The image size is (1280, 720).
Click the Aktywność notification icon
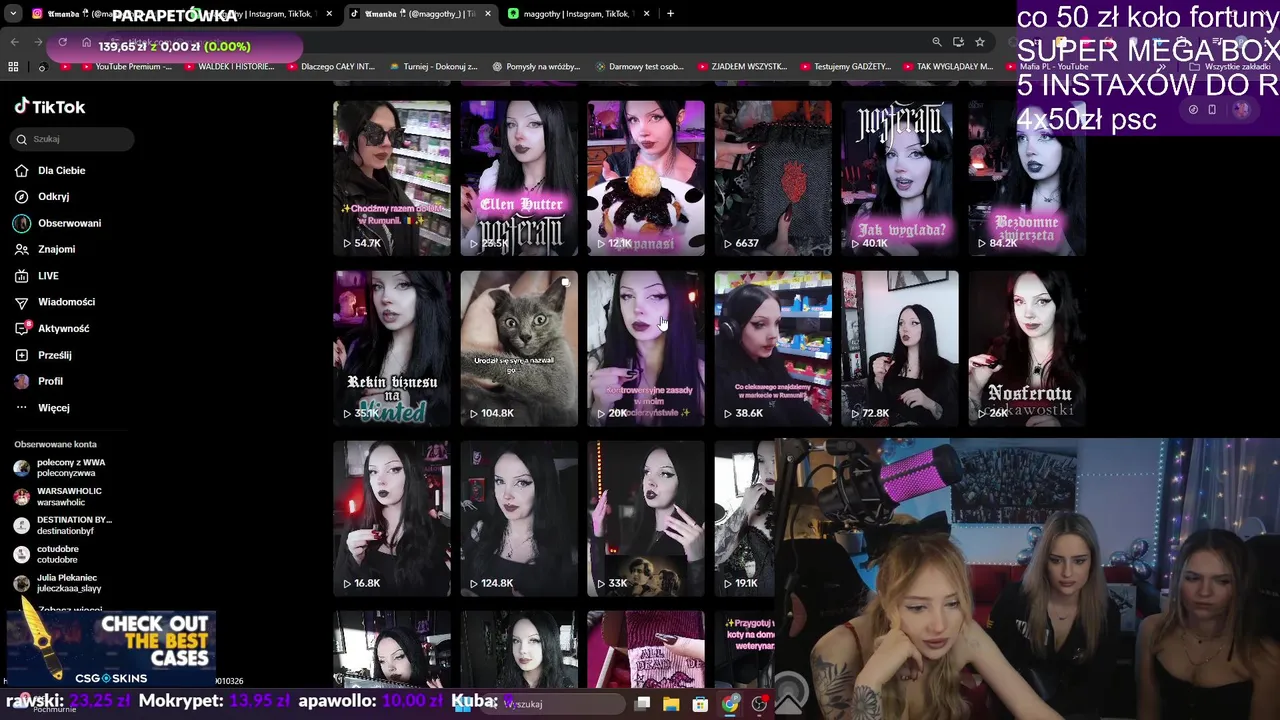[22, 328]
